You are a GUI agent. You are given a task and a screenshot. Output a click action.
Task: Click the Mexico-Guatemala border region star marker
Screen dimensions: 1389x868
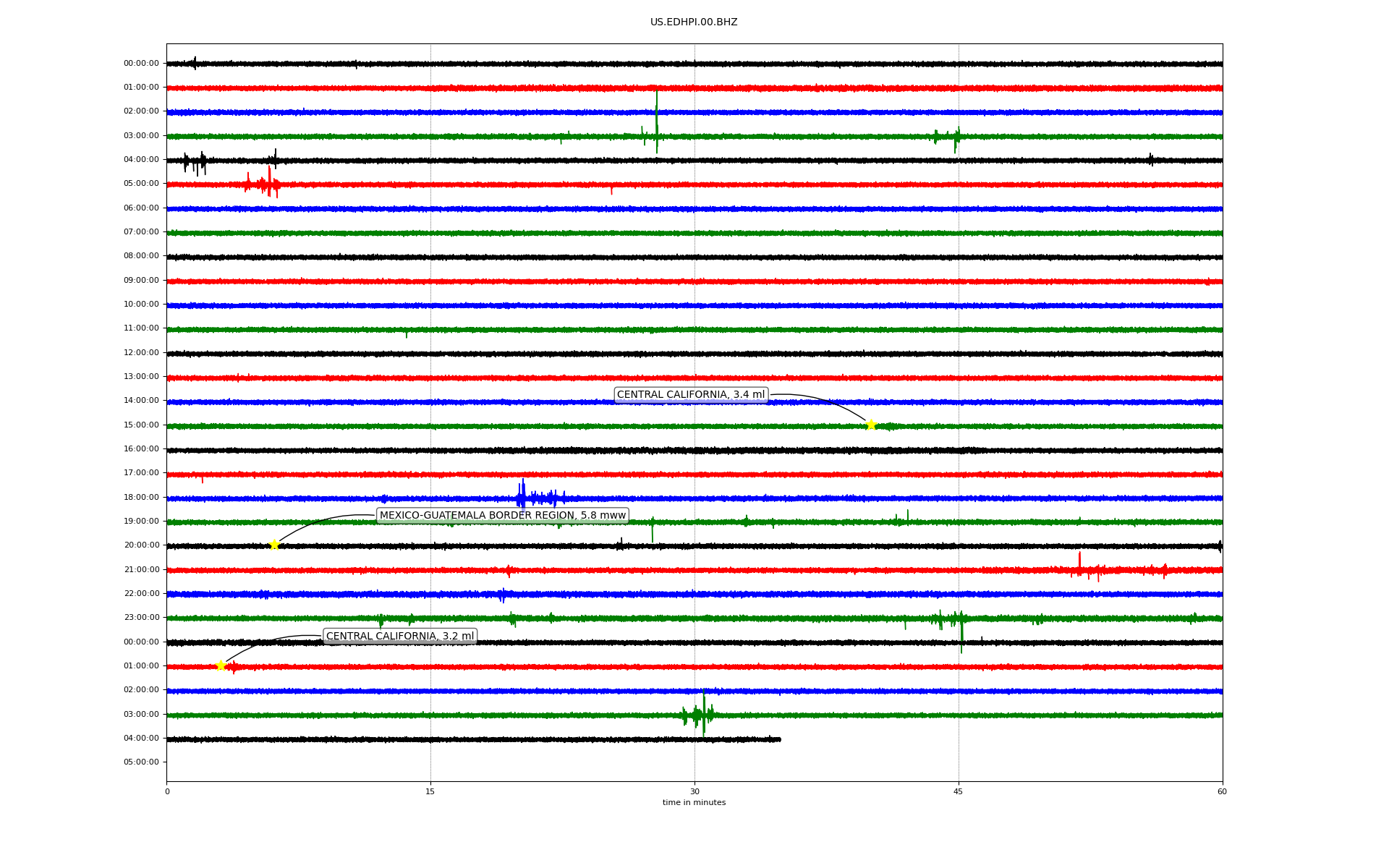274,545
